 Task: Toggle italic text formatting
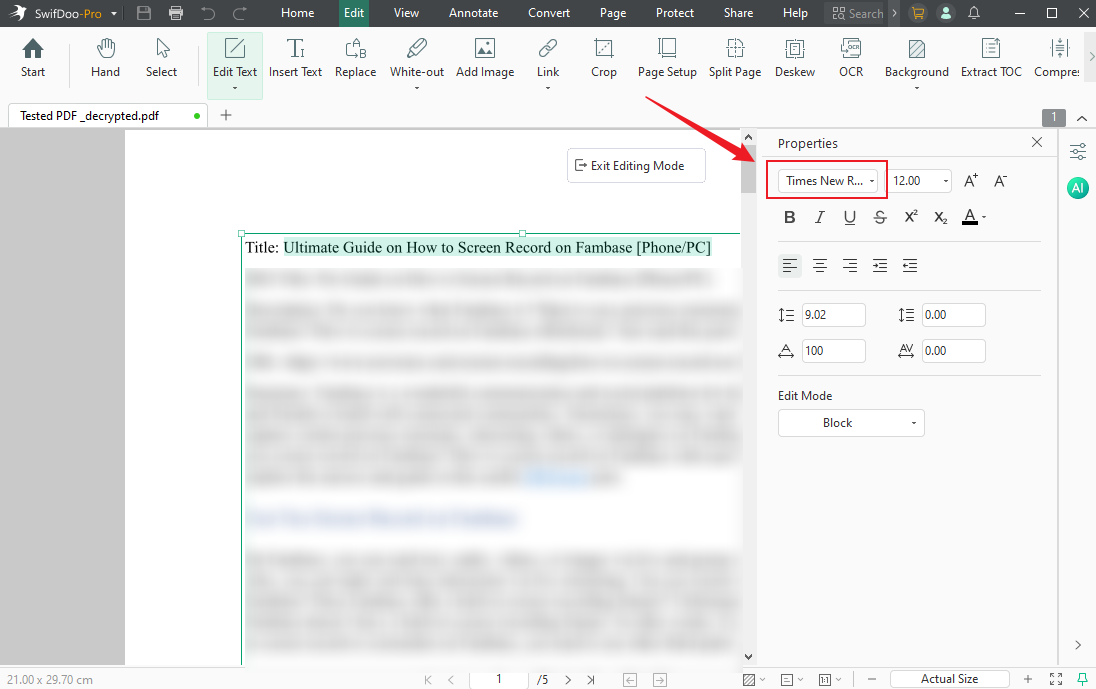click(820, 217)
